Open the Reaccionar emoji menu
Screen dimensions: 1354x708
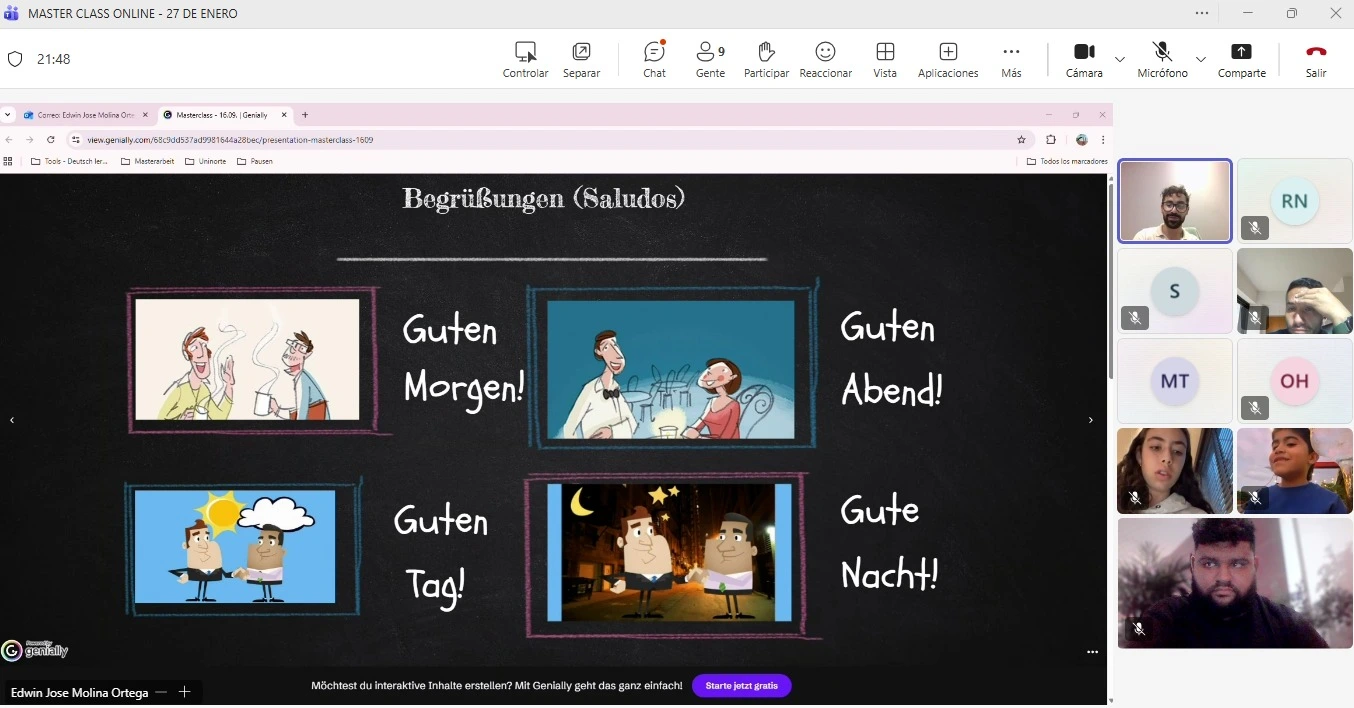tap(825, 59)
